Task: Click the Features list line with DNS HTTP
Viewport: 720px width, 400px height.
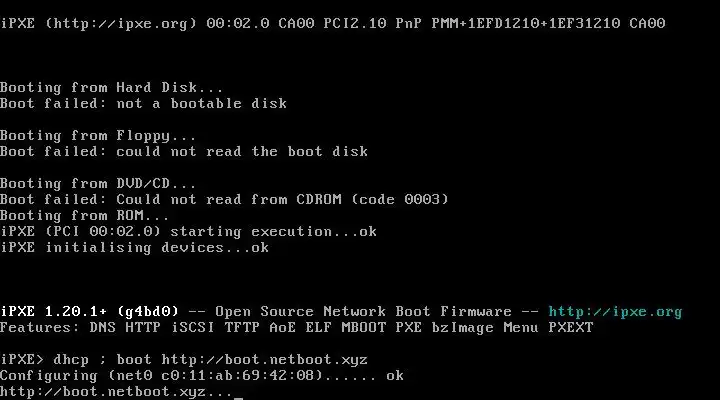Action: coord(297,327)
